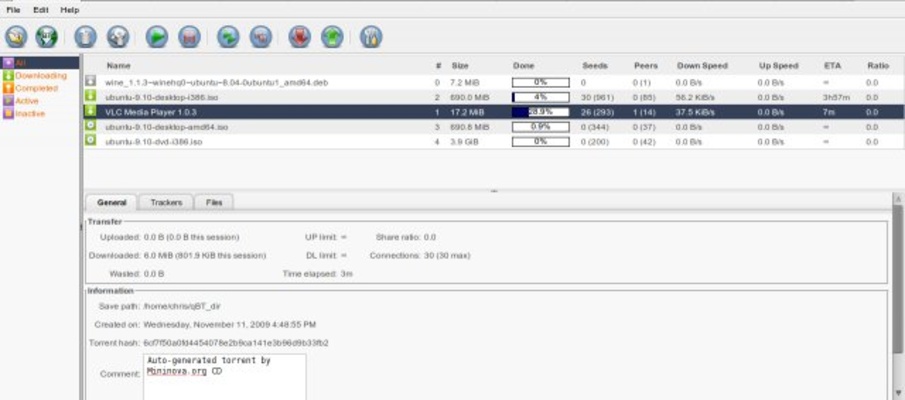This screenshot has height=400, width=905.
Task: Switch to the Files tab
Action: 214,203
